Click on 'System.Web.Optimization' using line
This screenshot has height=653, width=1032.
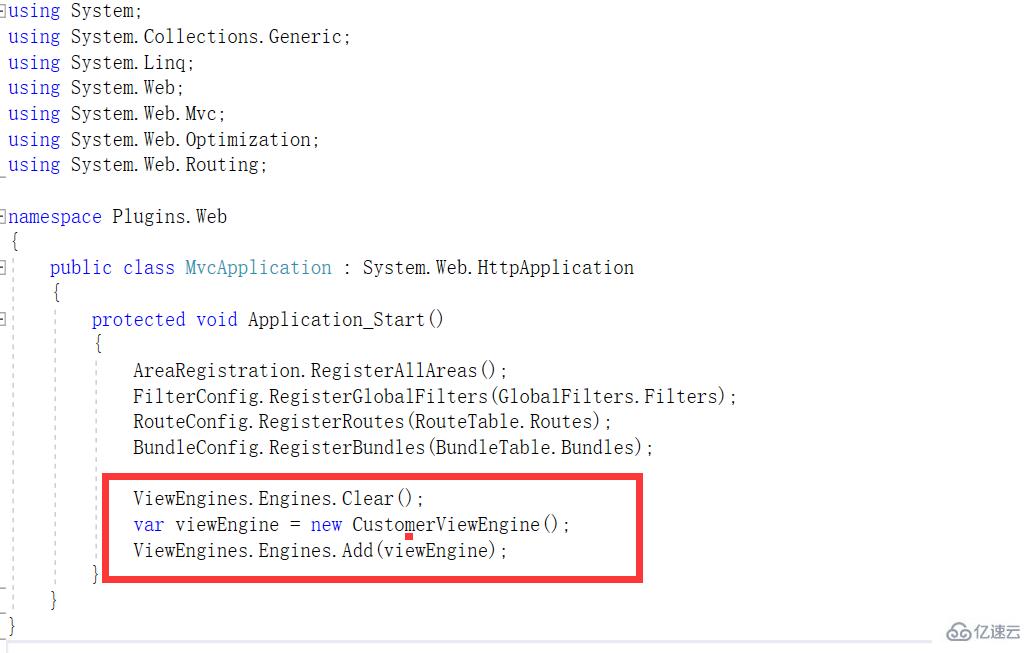tap(190, 140)
